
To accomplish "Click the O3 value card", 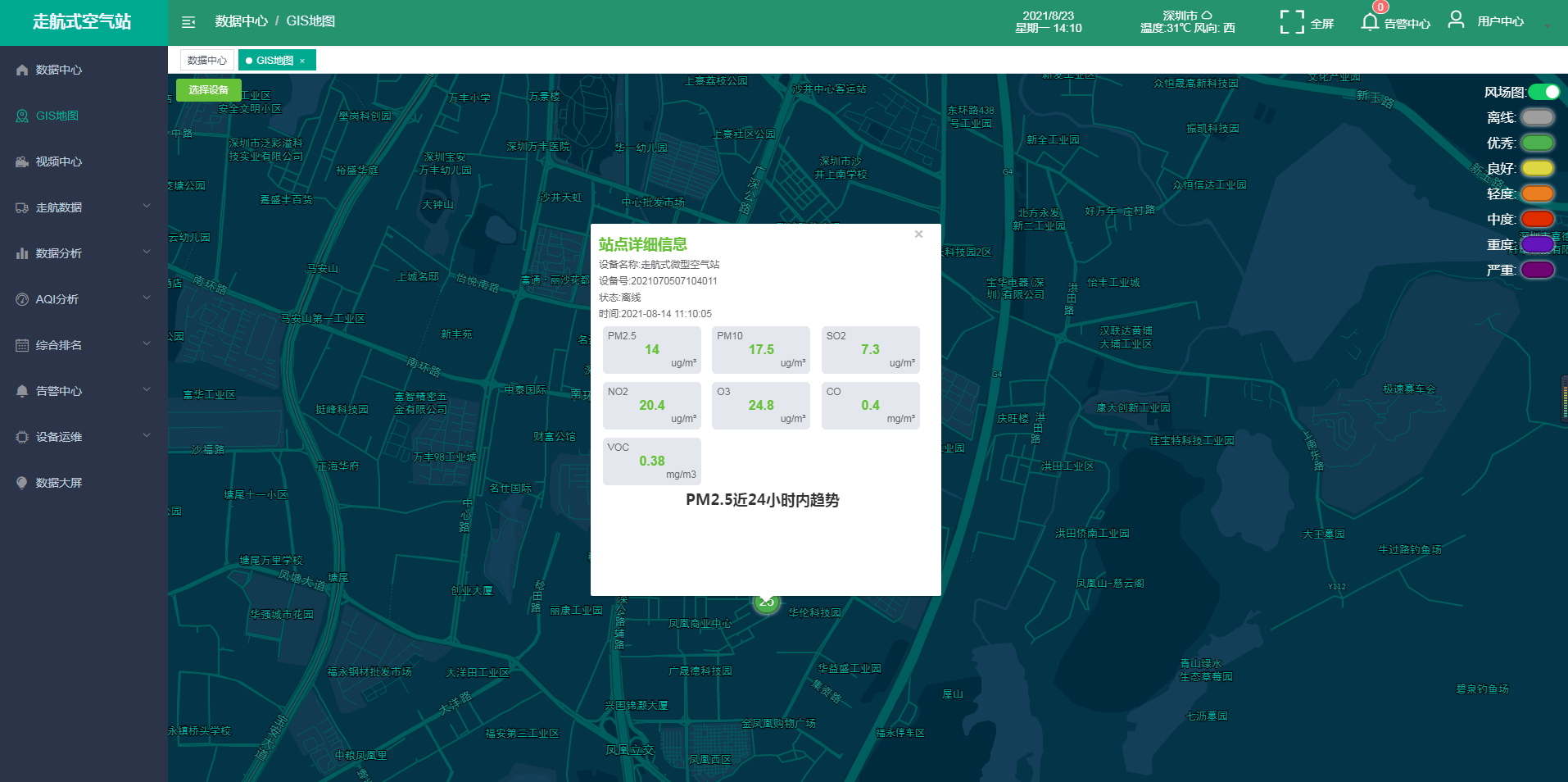I will tap(761, 406).
